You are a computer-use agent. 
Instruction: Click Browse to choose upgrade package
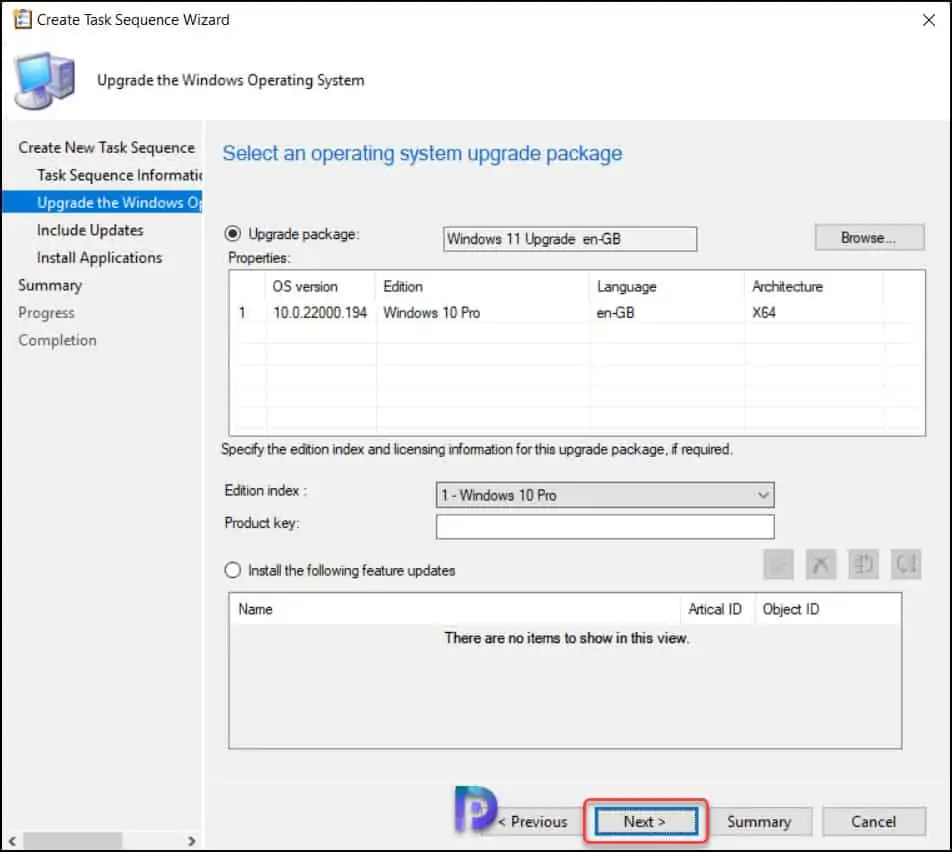[869, 237]
